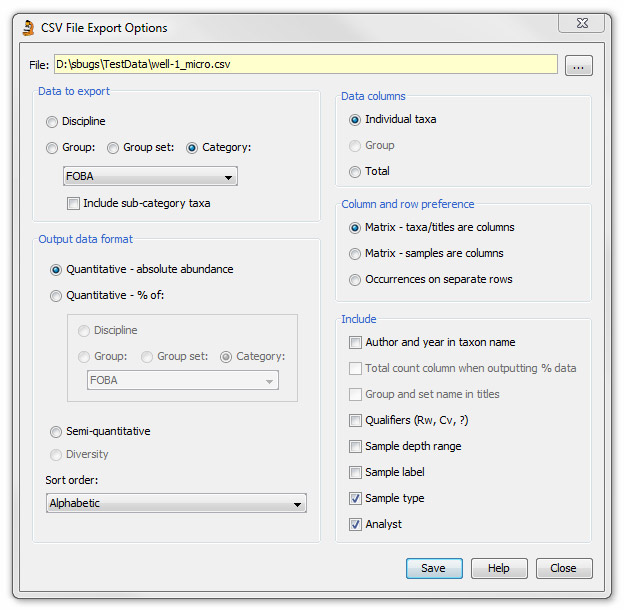This screenshot has height=610, width=624.
Task: Open the FOBA category dropdown
Action: click(x=150, y=176)
